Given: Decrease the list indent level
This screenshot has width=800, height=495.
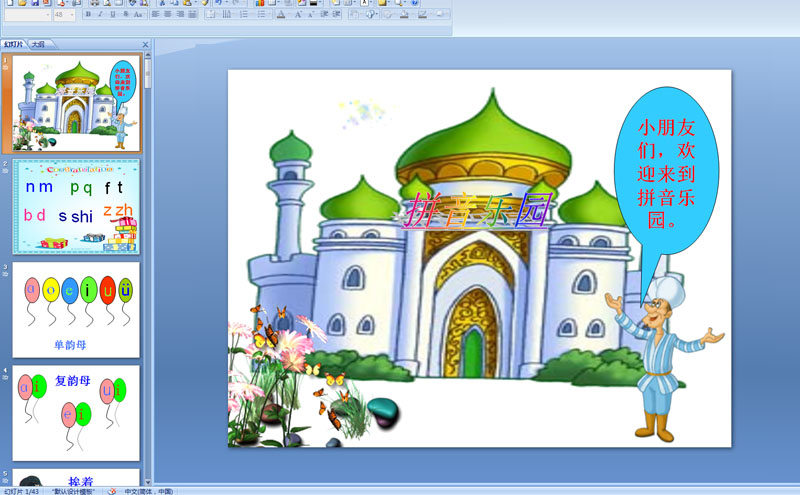Looking at the screenshot, I should point(324,14).
